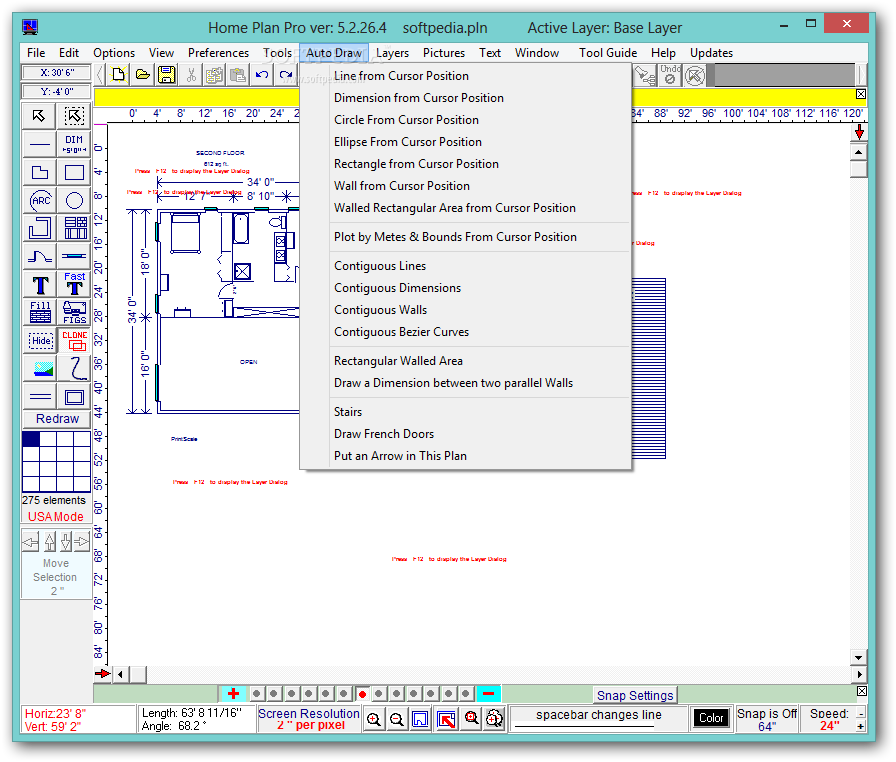
Task: Open the Preferences menu
Action: point(218,53)
